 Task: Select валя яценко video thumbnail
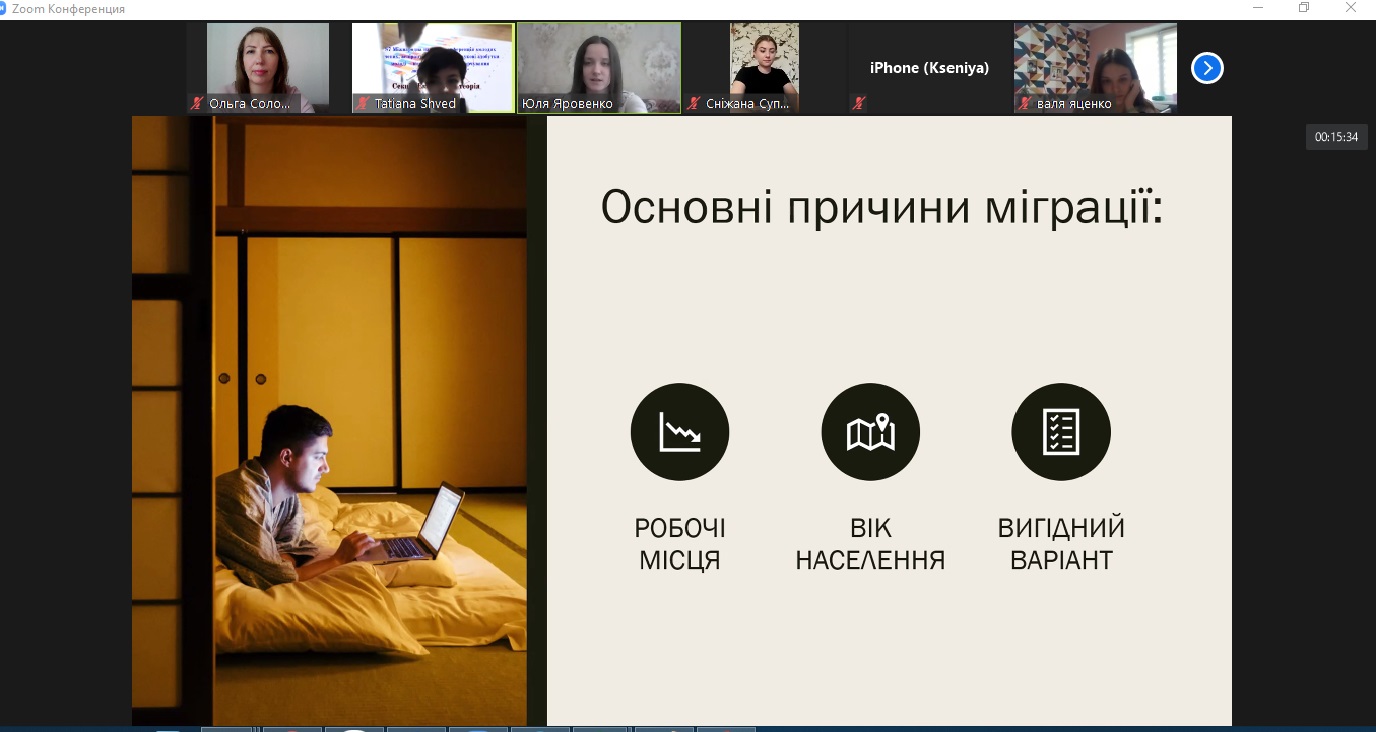[x=1095, y=68]
